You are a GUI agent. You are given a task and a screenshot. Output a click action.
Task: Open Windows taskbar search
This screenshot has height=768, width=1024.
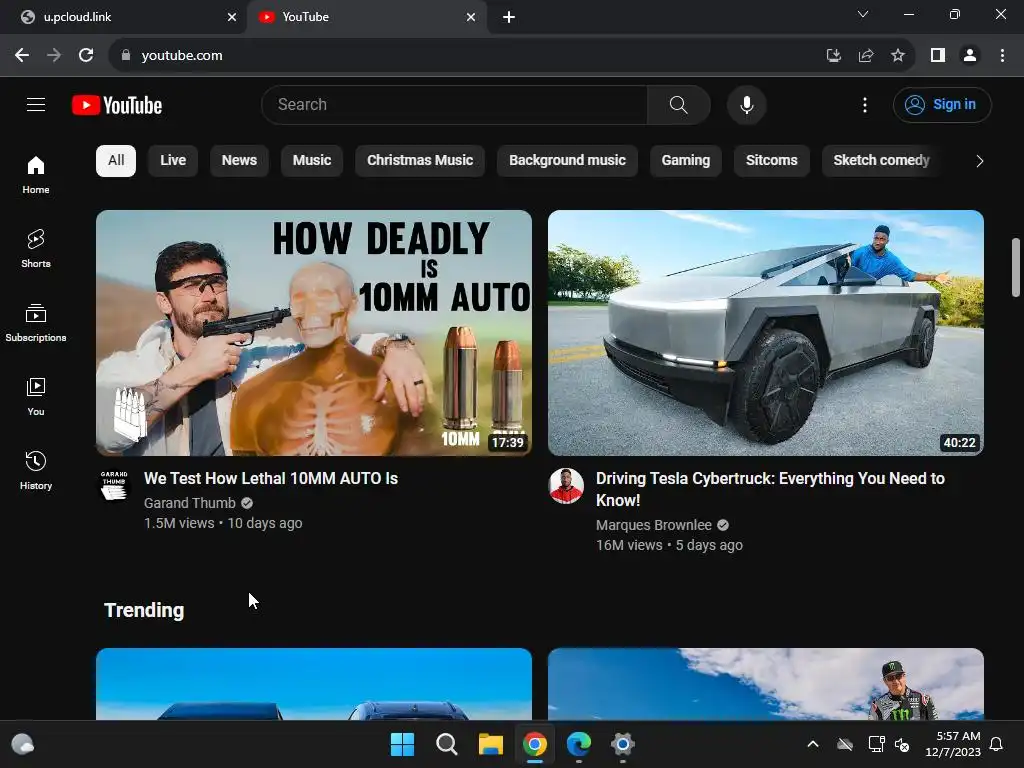tap(447, 744)
